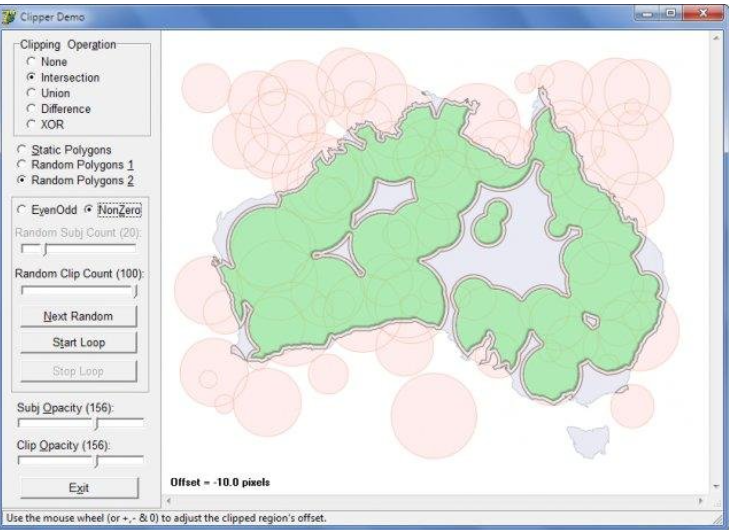Click the Random Clip Count slider
Viewport: 729px width, 530px height.
(x=79, y=291)
